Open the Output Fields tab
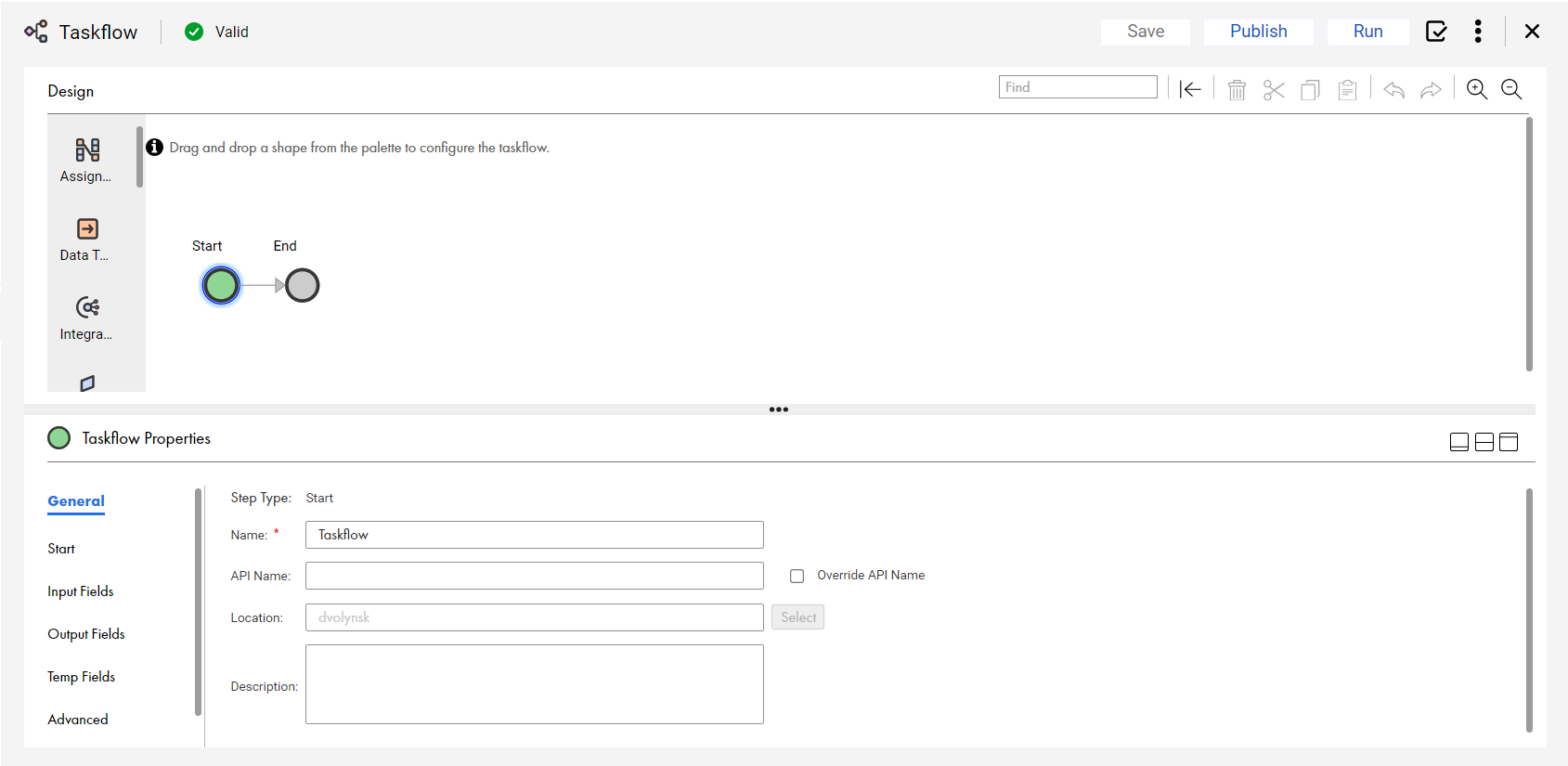Viewport: 1568px width, 766px height. tap(86, 634)
